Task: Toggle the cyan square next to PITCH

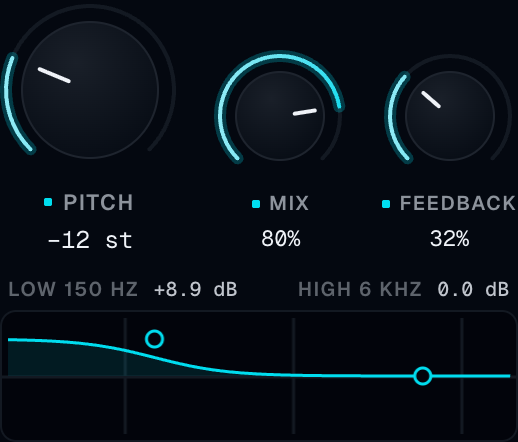Action: (48, 202)
